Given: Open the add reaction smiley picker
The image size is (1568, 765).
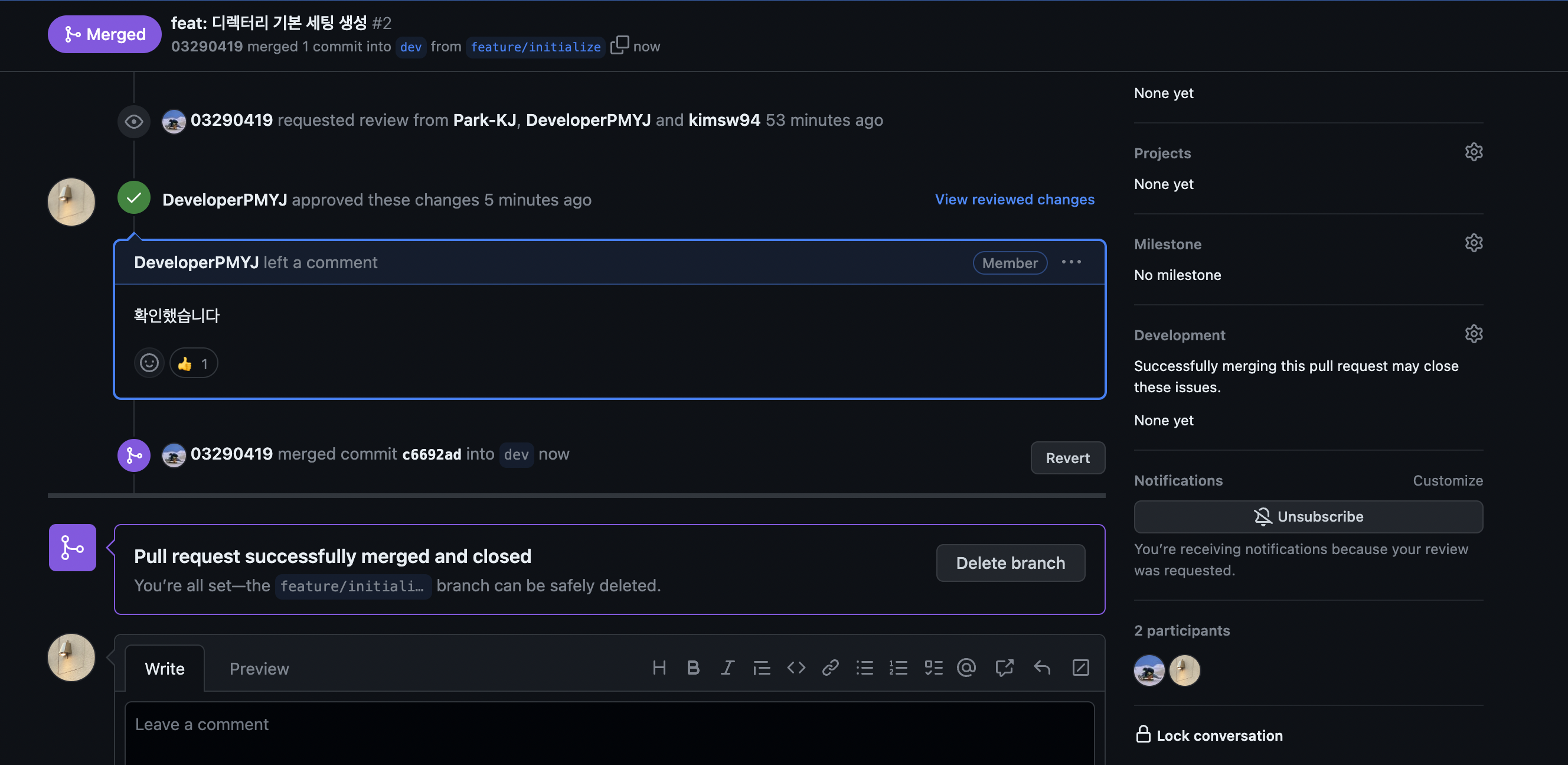Looking at the screenshot, I should point(149,364).
